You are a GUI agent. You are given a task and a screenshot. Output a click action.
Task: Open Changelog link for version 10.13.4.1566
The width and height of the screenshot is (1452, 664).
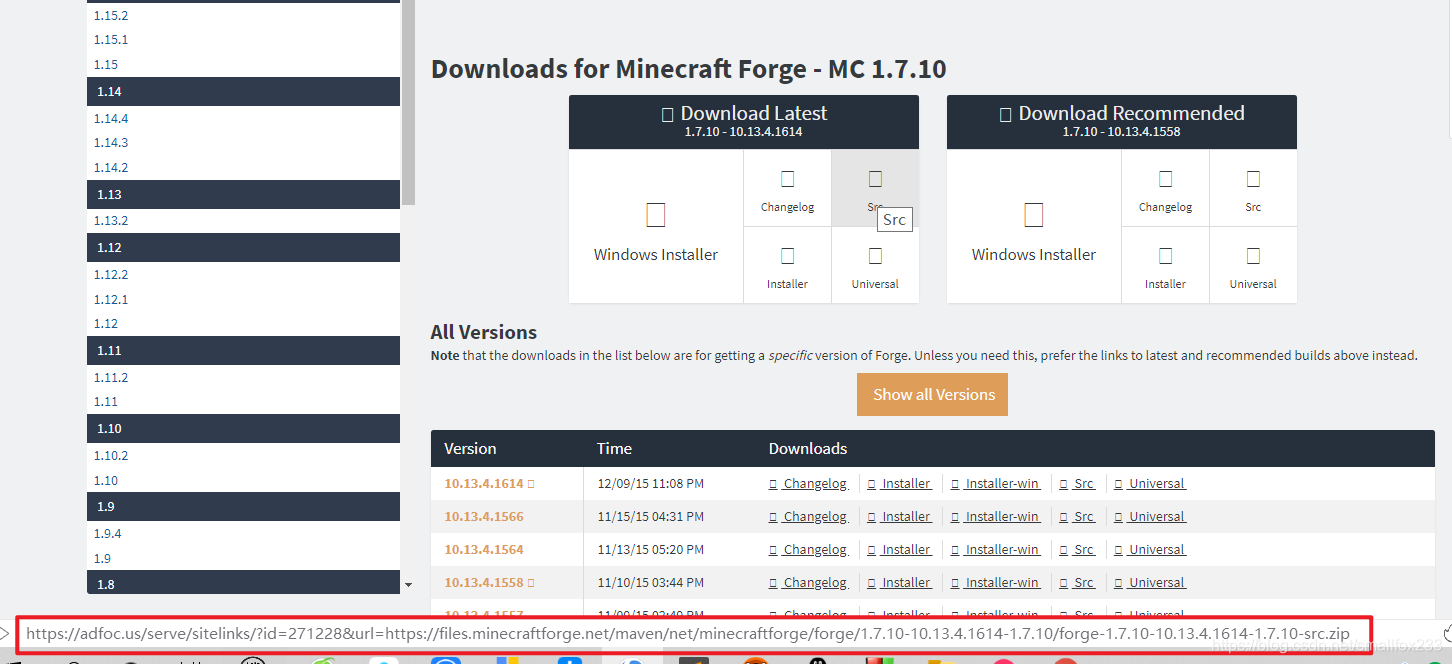click(808, 517)
